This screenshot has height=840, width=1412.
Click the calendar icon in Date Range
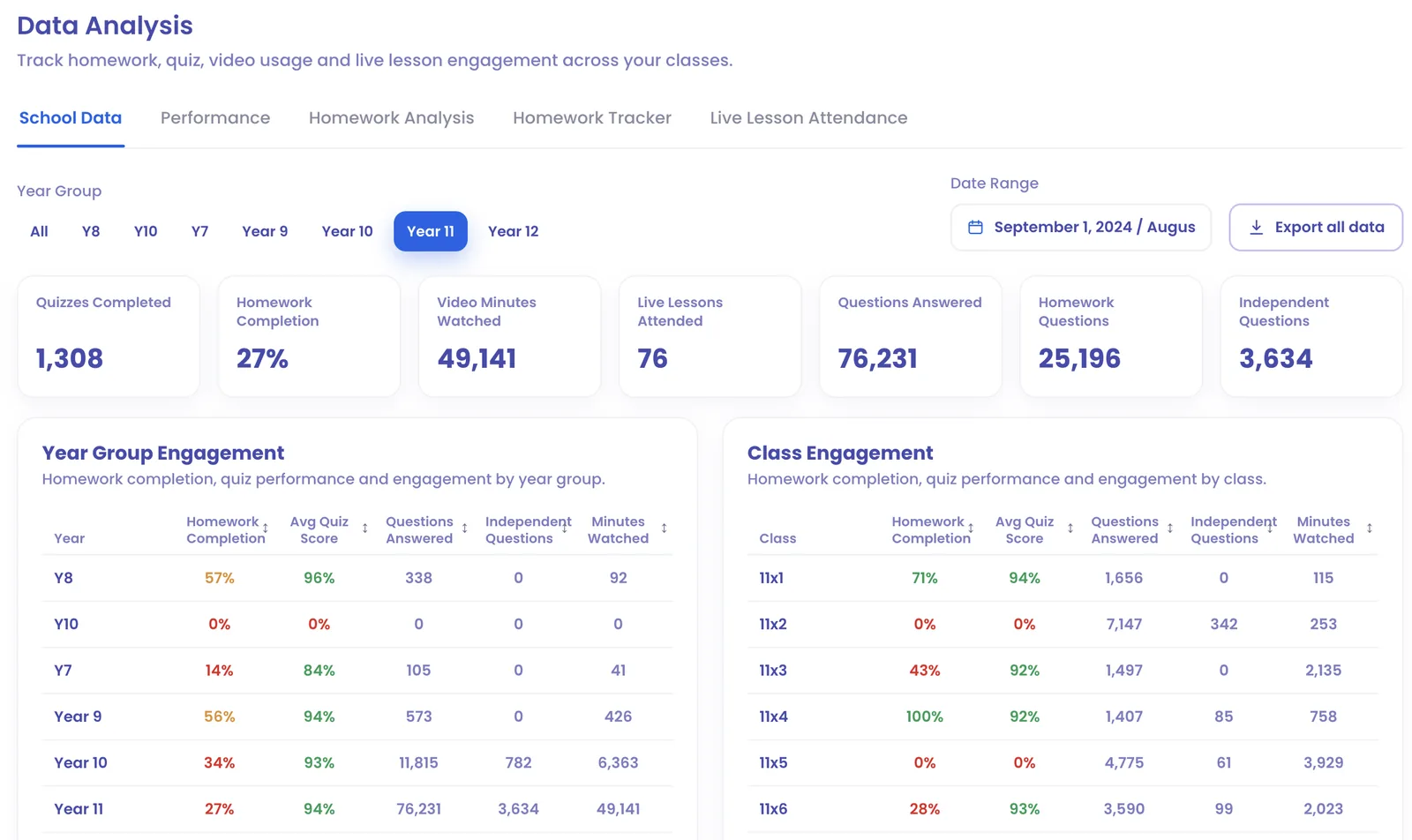click(x=975, y=228)
